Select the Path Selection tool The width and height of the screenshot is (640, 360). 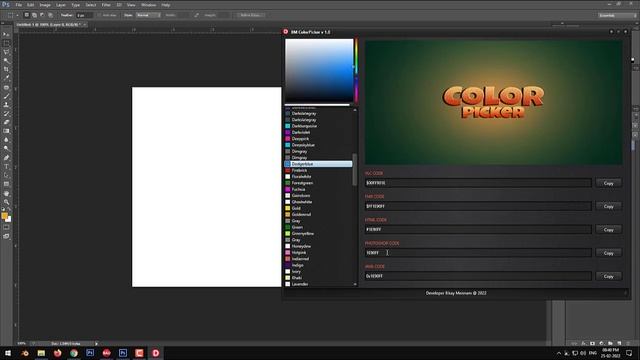coord(6,175)
